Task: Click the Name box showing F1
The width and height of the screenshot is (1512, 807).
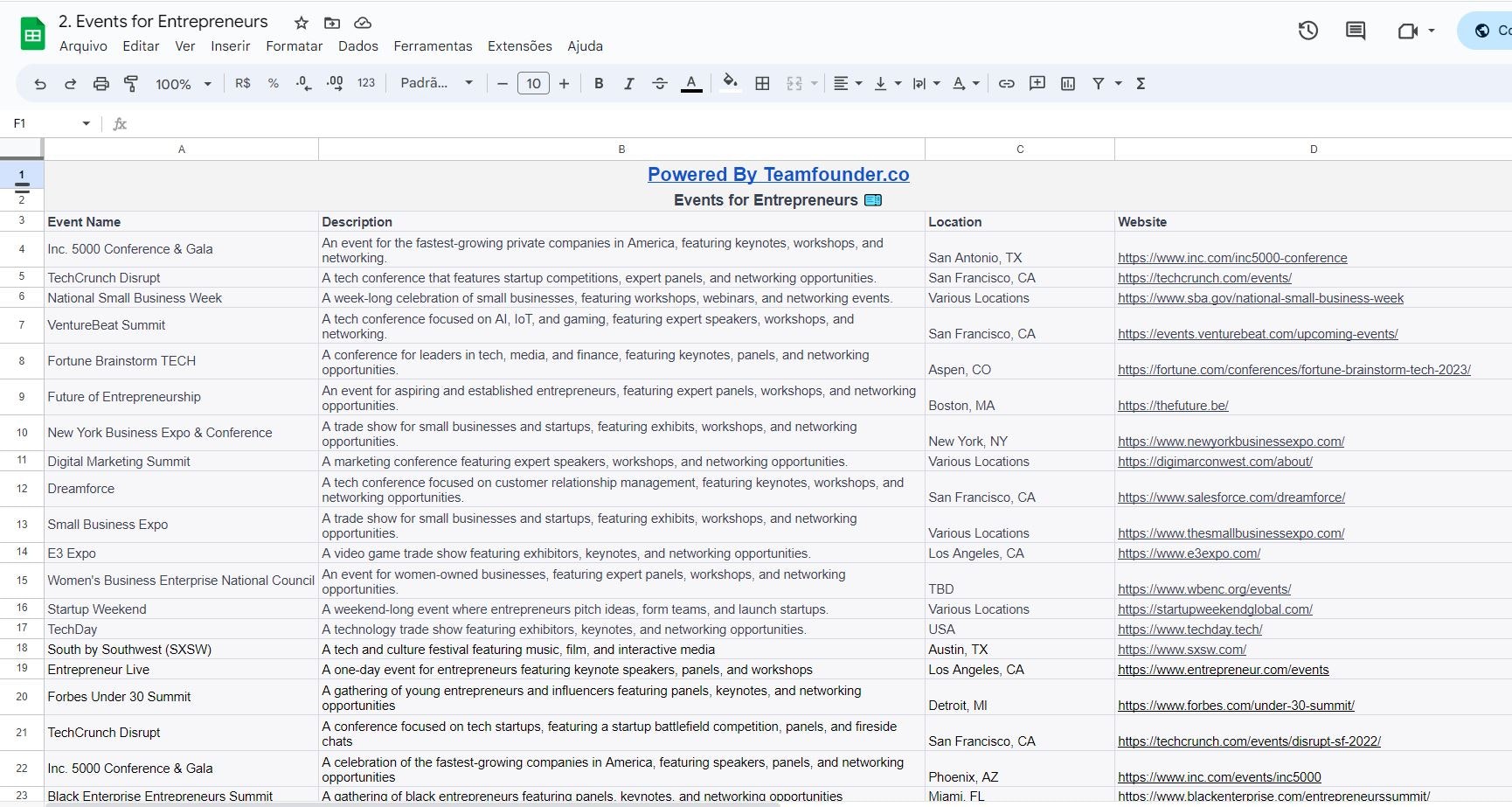Action: coord(42,123)
